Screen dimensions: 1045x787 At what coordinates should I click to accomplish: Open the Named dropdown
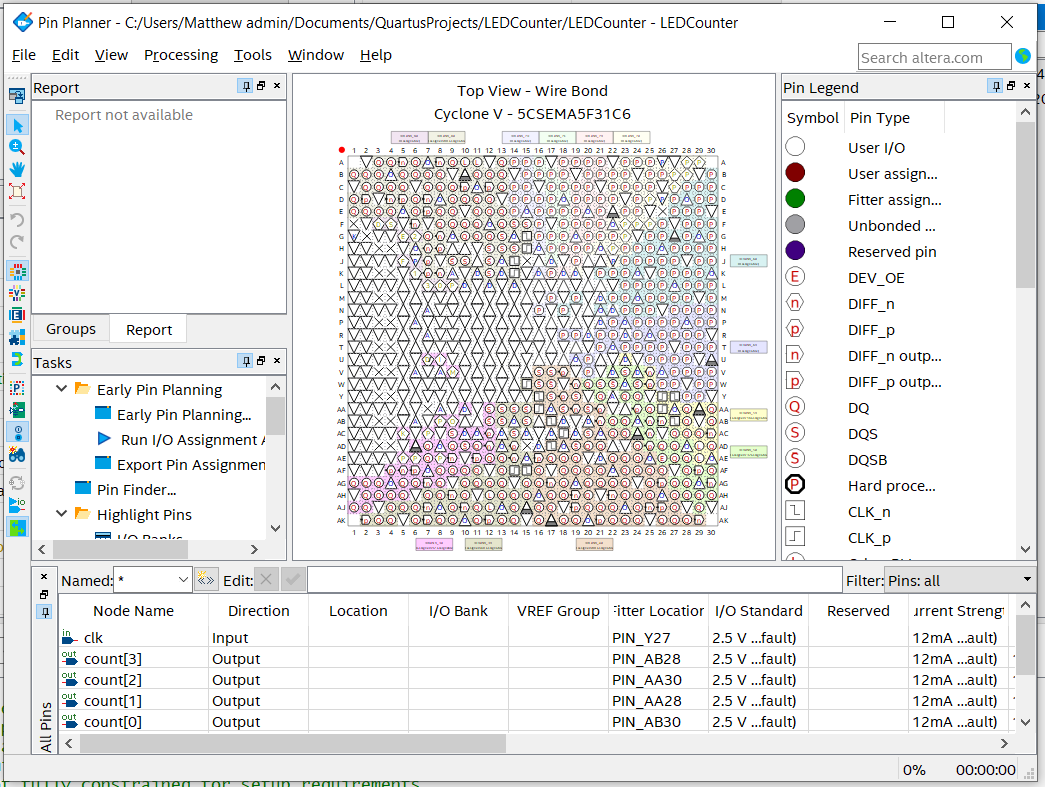183,580
